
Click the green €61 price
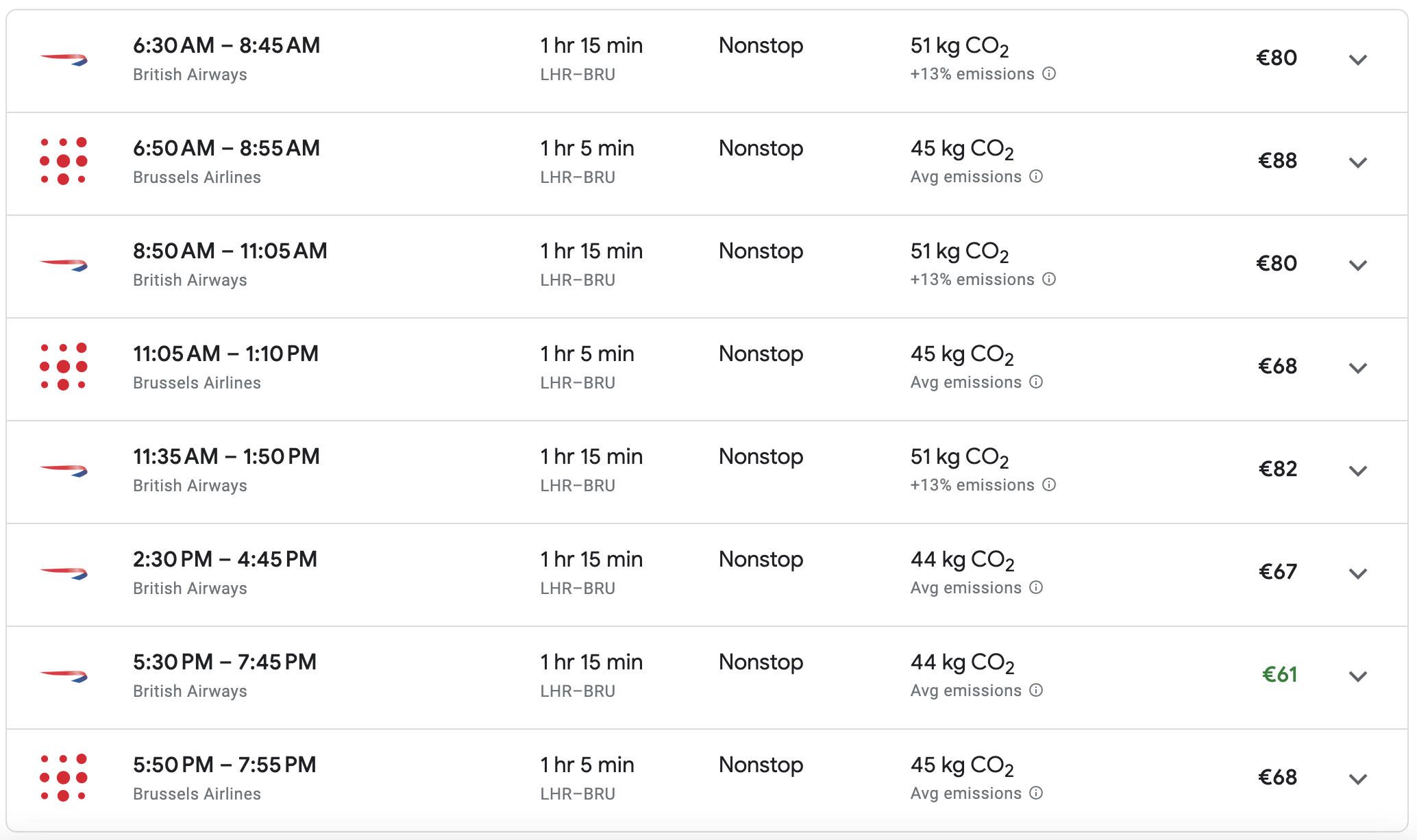coord(1279,675)
